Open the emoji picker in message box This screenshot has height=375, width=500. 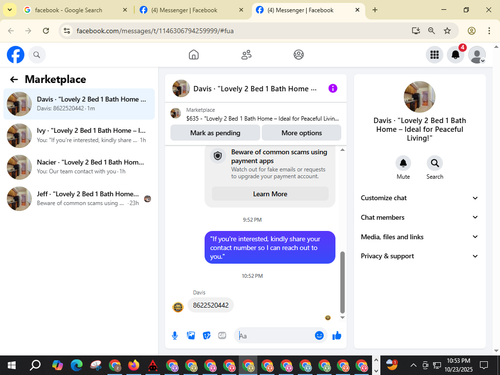[319, 335]
